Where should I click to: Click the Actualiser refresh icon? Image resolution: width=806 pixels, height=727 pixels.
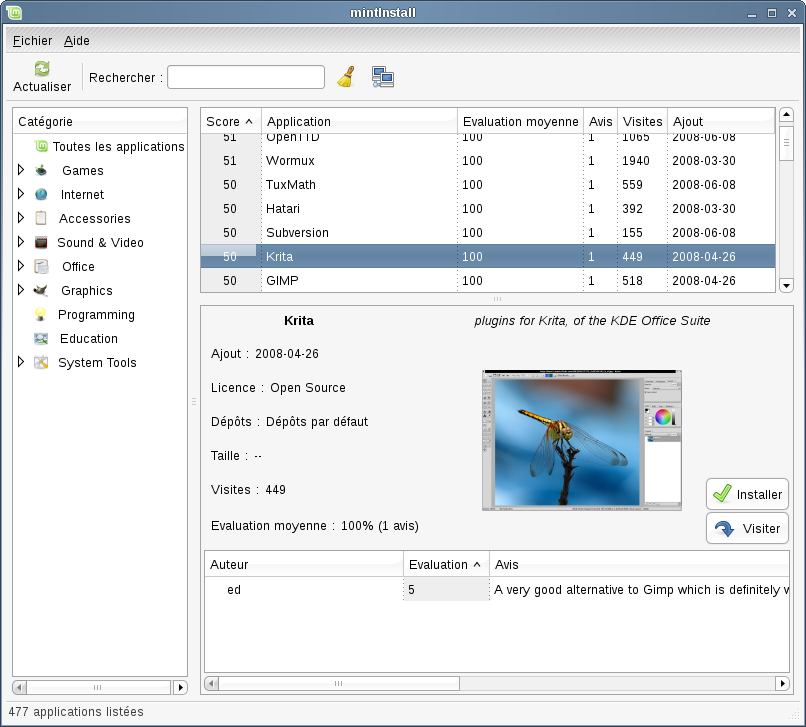click(42, 68)
